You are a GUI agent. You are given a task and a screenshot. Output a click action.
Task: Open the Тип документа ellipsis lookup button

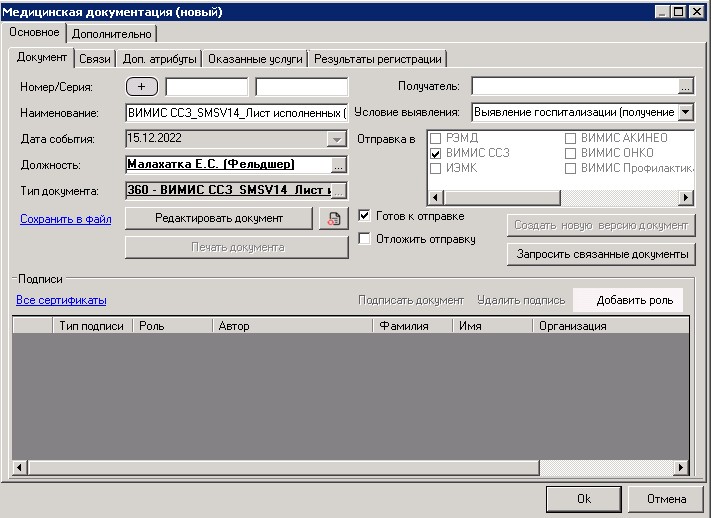(338, 190)
